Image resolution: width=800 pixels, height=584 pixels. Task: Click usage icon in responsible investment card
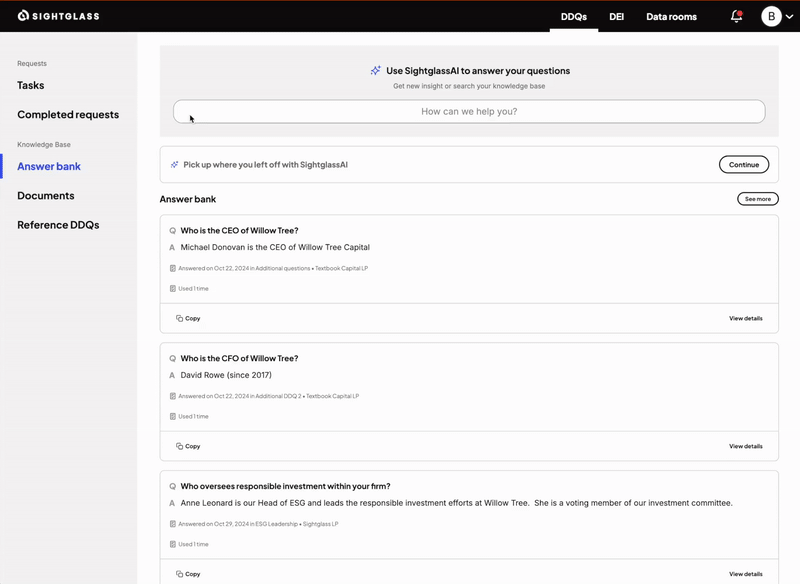pyautogui.click(x=172, y=544)
